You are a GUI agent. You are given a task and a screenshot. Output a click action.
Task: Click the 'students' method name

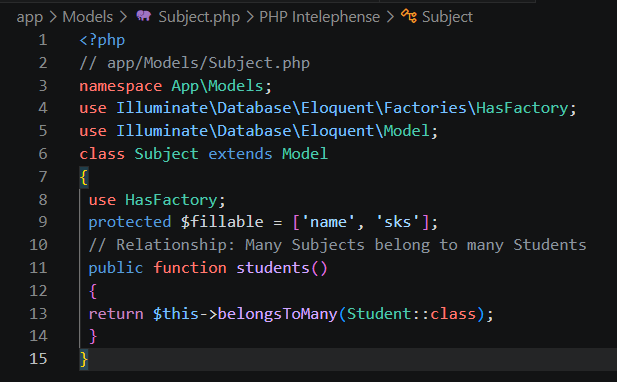click(273, 268)
